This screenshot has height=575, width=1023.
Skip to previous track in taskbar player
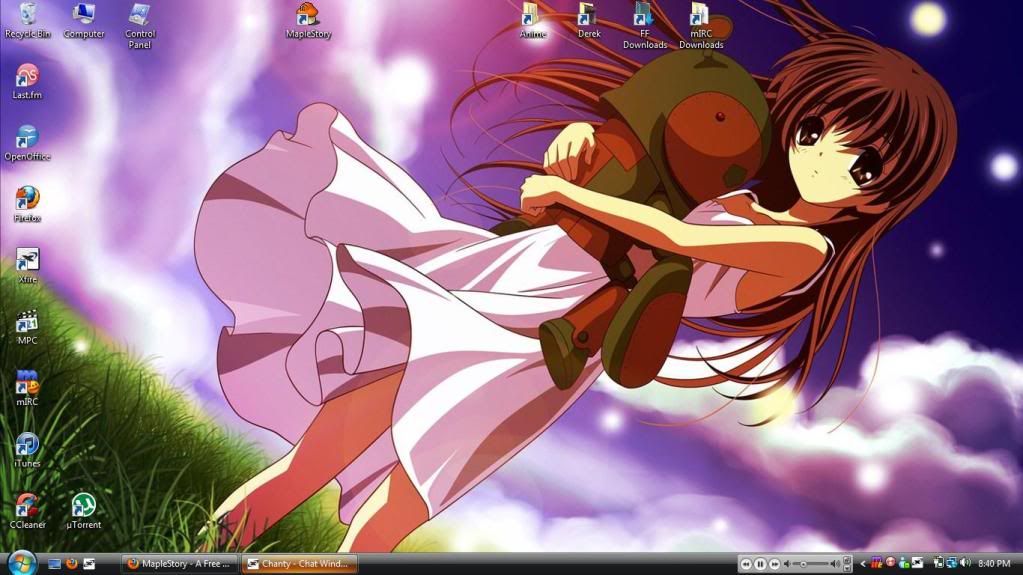(x=746, y=565)
